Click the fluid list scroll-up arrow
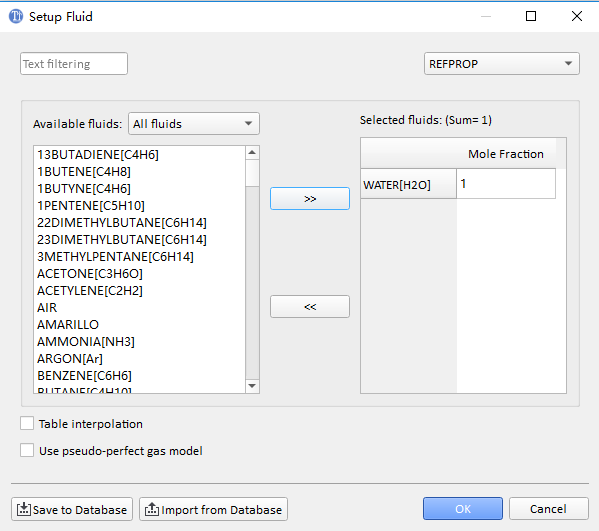 252,153
